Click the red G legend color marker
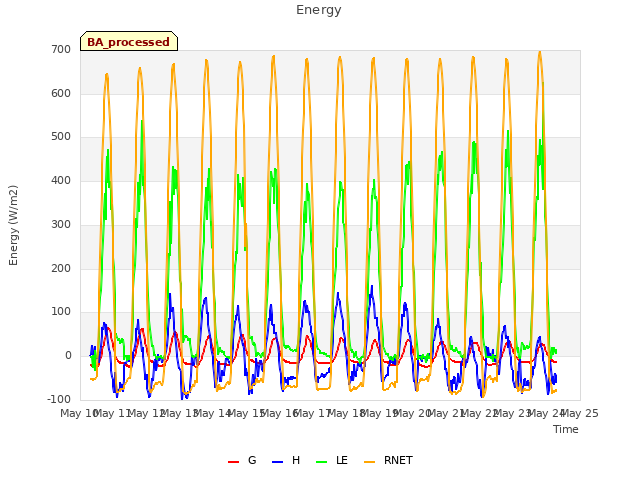 point(233,462)
